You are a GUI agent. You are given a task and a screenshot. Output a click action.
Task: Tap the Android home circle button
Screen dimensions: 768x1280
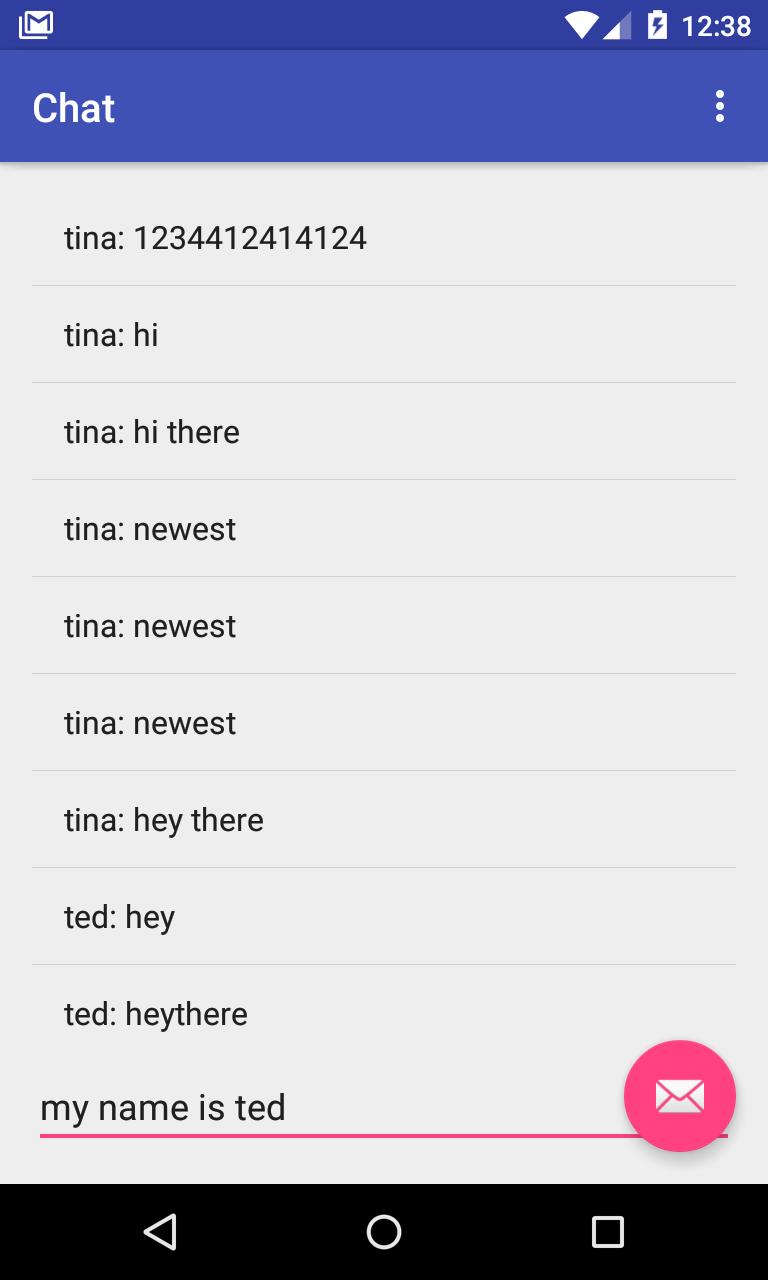(x=384, y=1232)
